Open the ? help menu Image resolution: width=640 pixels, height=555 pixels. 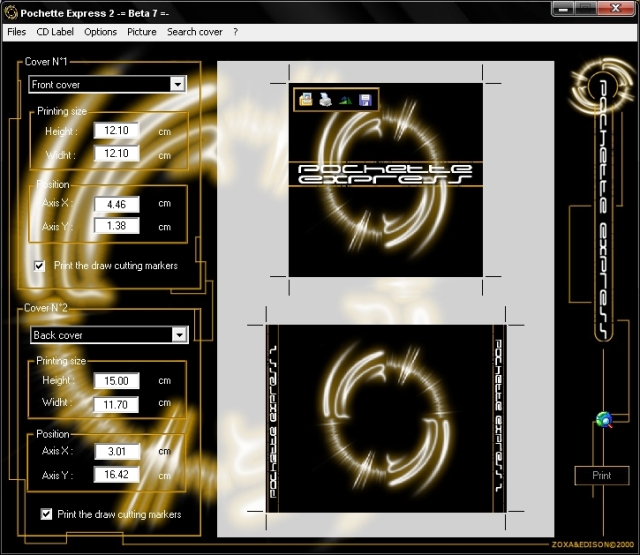click(236, 32)
